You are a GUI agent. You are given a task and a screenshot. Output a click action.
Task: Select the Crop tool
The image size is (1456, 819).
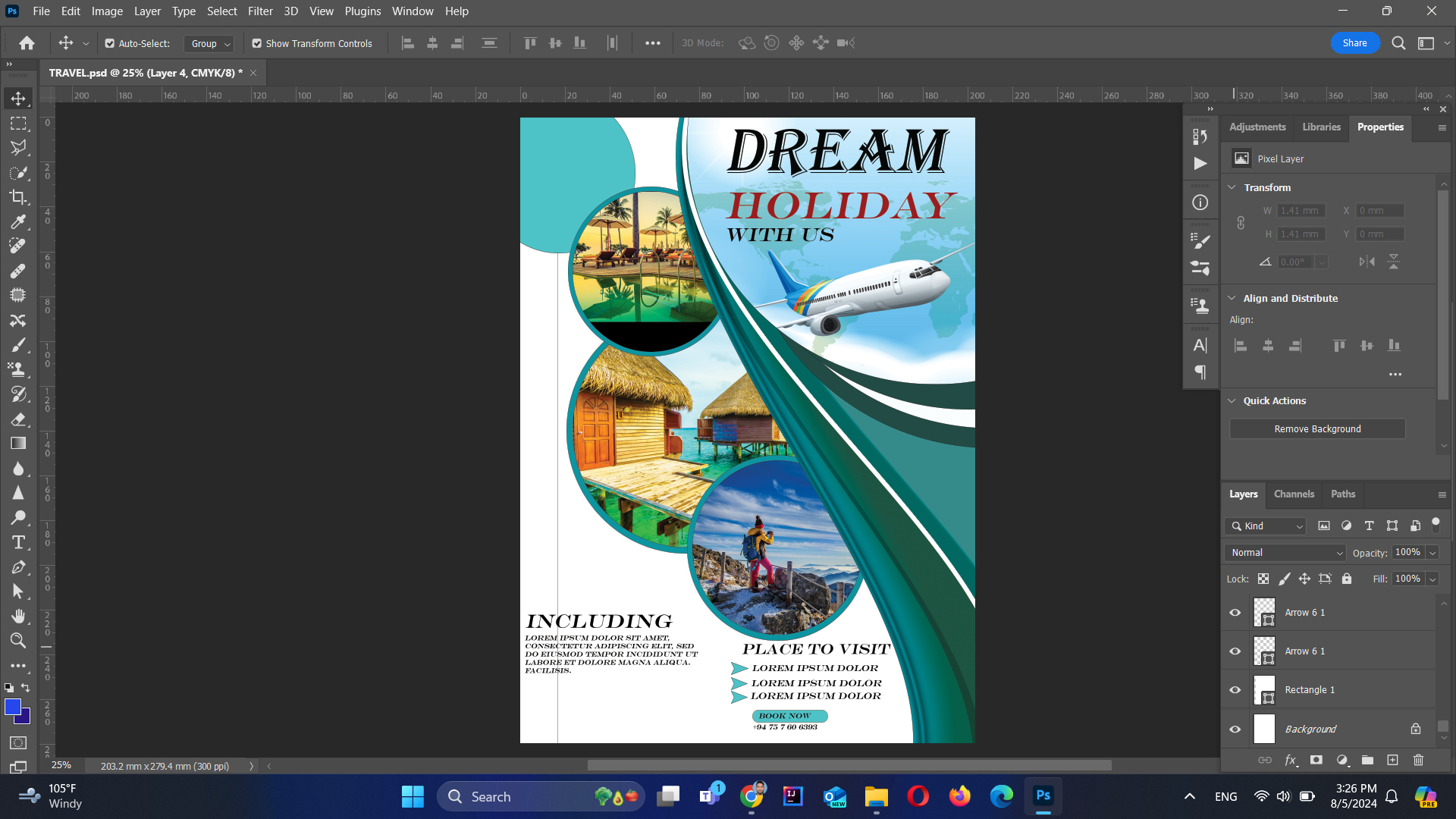pos(18,197)
